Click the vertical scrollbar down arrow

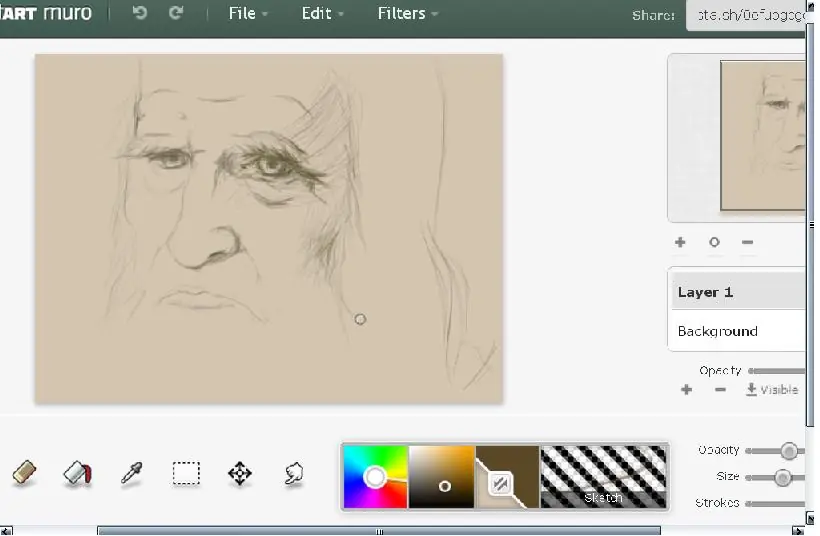coord(811,519)
